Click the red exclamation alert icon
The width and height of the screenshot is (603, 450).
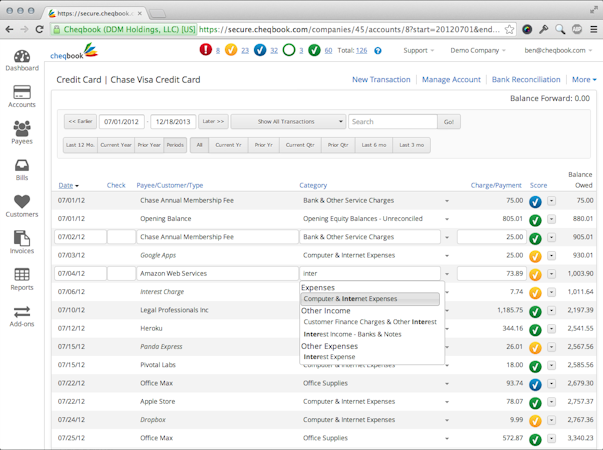(206, 50)
